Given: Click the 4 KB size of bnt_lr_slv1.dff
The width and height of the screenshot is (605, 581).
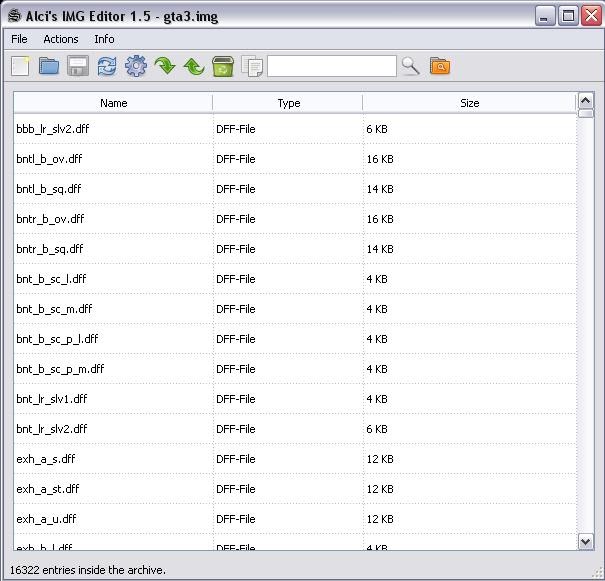Looking at the screenshot, I should (x=377, y=399).
